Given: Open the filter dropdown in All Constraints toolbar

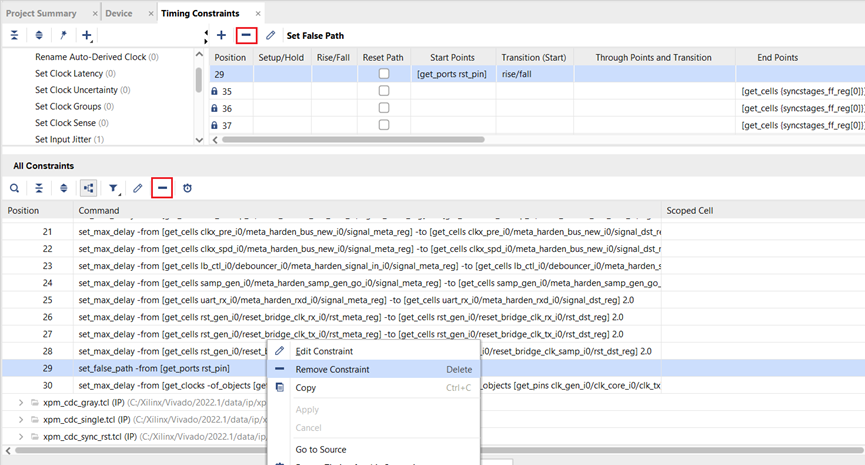Looking at the screenshot, I should 114,188.
